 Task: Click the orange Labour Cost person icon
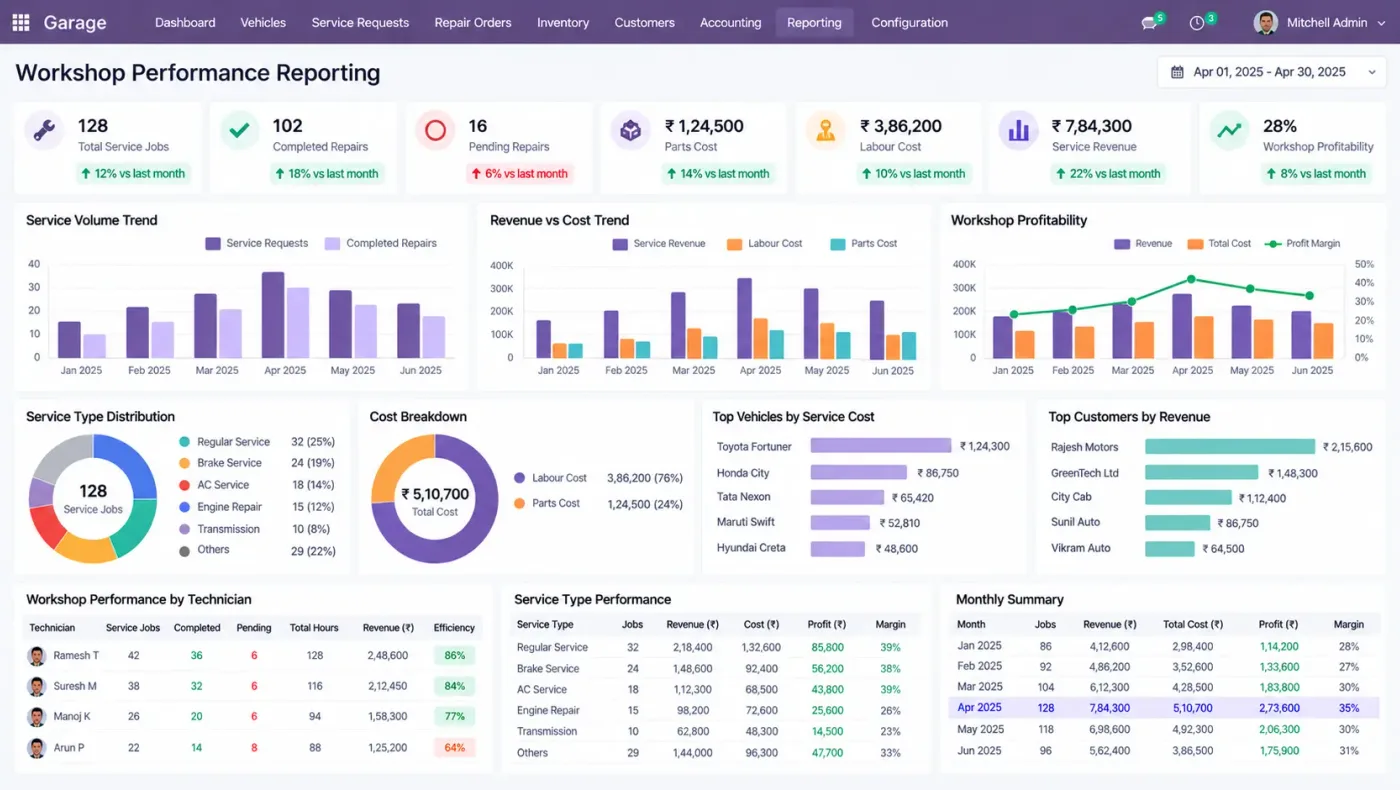(x=825, y=131)
